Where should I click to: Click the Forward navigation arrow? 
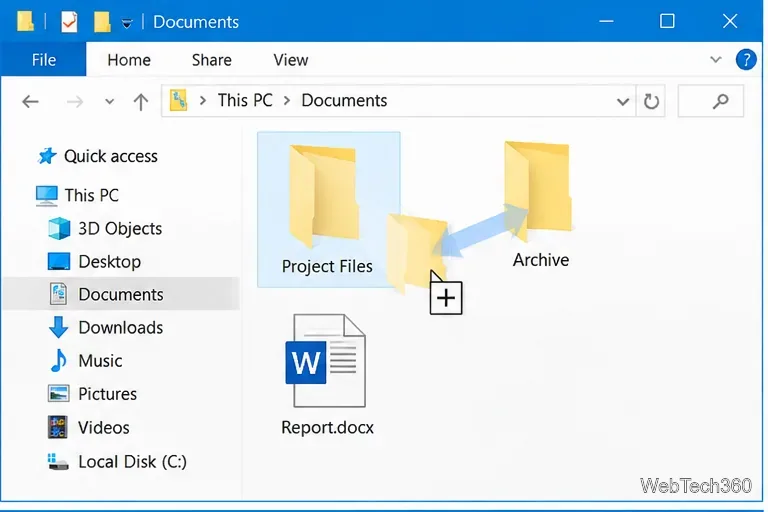75,101
